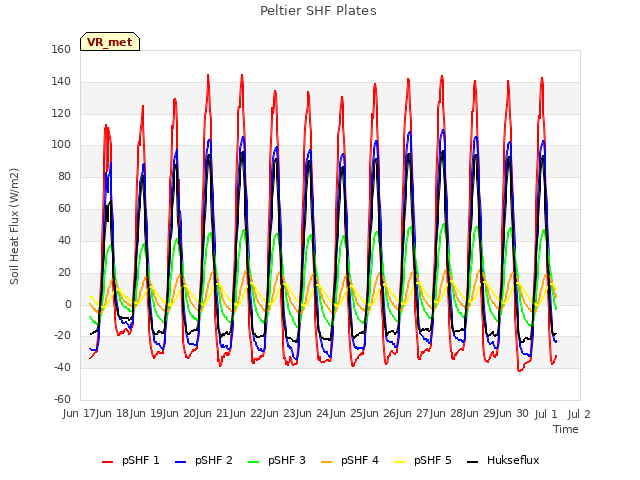
Task: Select the Hukseflux legend label
Action: [513, 460]
